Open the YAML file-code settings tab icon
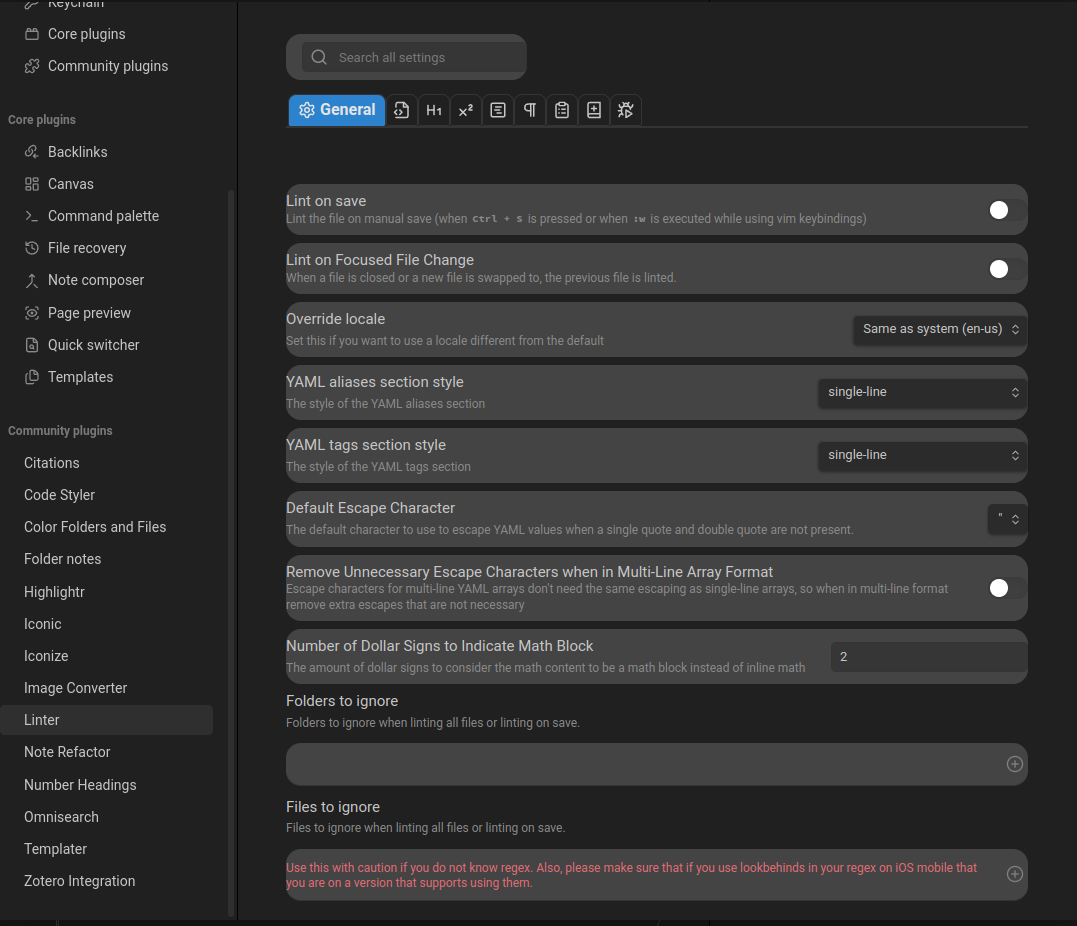The image size is (1077, 926). point(402,110)
